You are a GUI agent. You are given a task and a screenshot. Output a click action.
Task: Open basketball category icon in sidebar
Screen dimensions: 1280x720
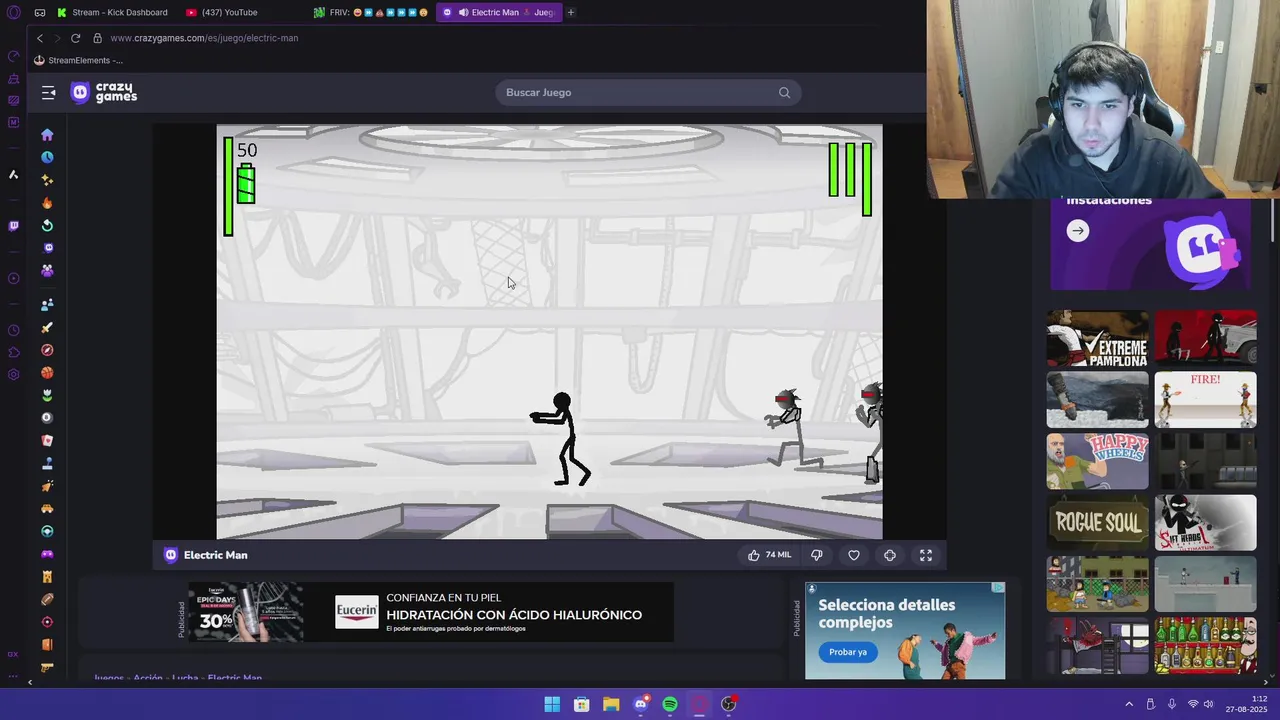tap(47, 373)
